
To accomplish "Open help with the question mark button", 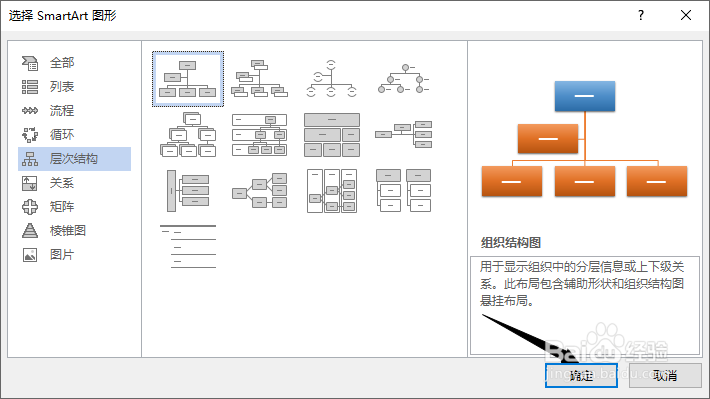I will pyautogui.click(x=641, y=15).
